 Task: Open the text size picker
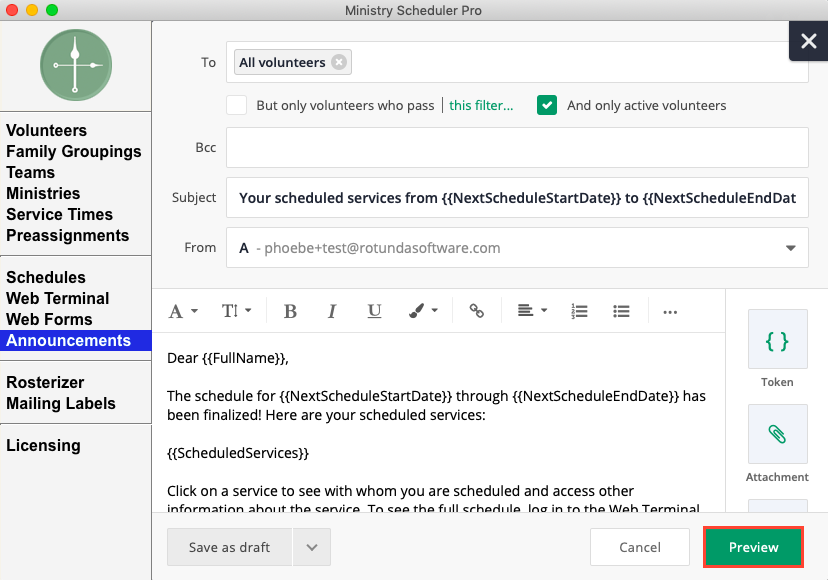pos(236,311)
